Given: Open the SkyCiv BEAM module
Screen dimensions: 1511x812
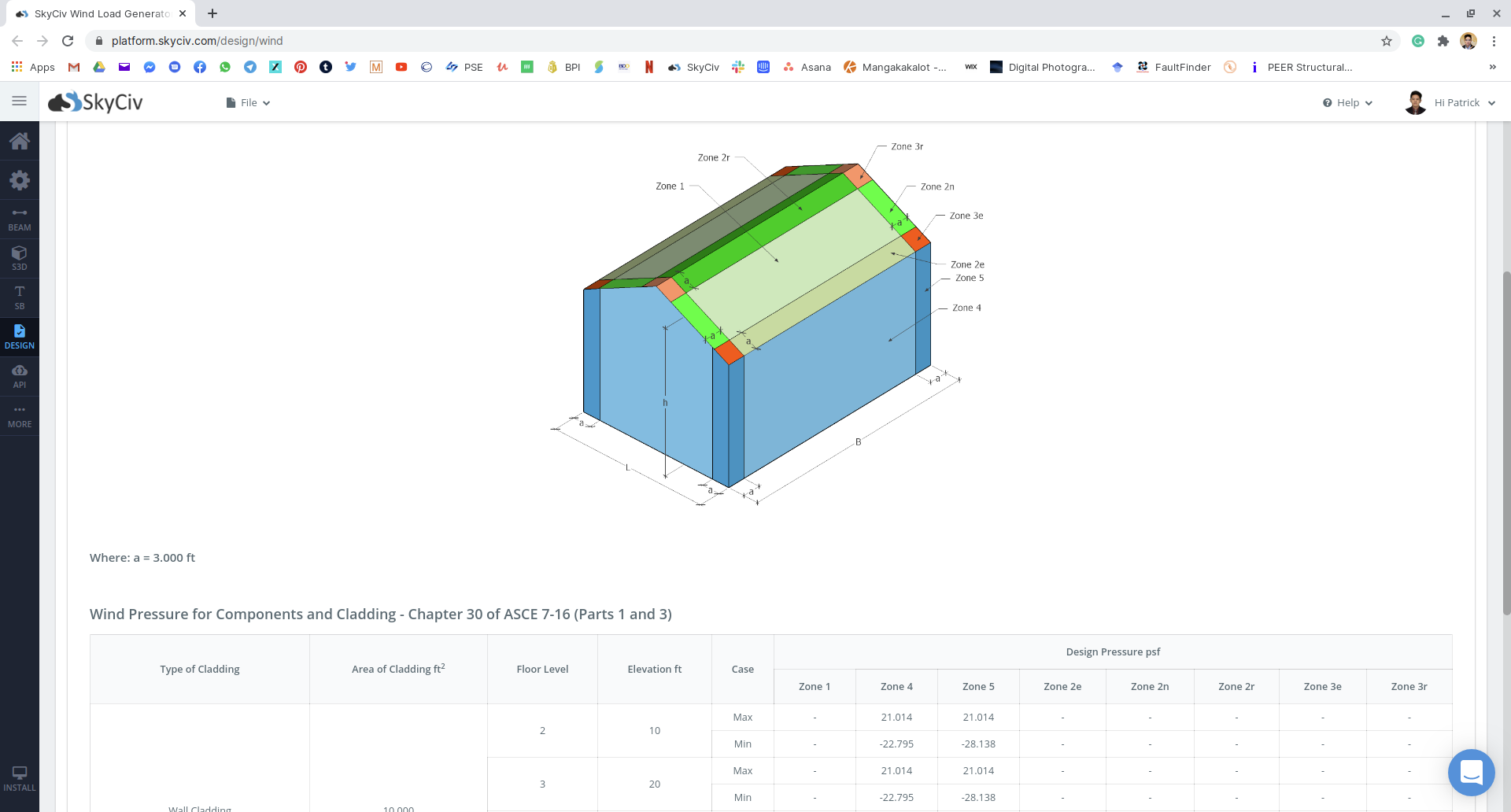Looking at the screenshot, I should 19,216.
